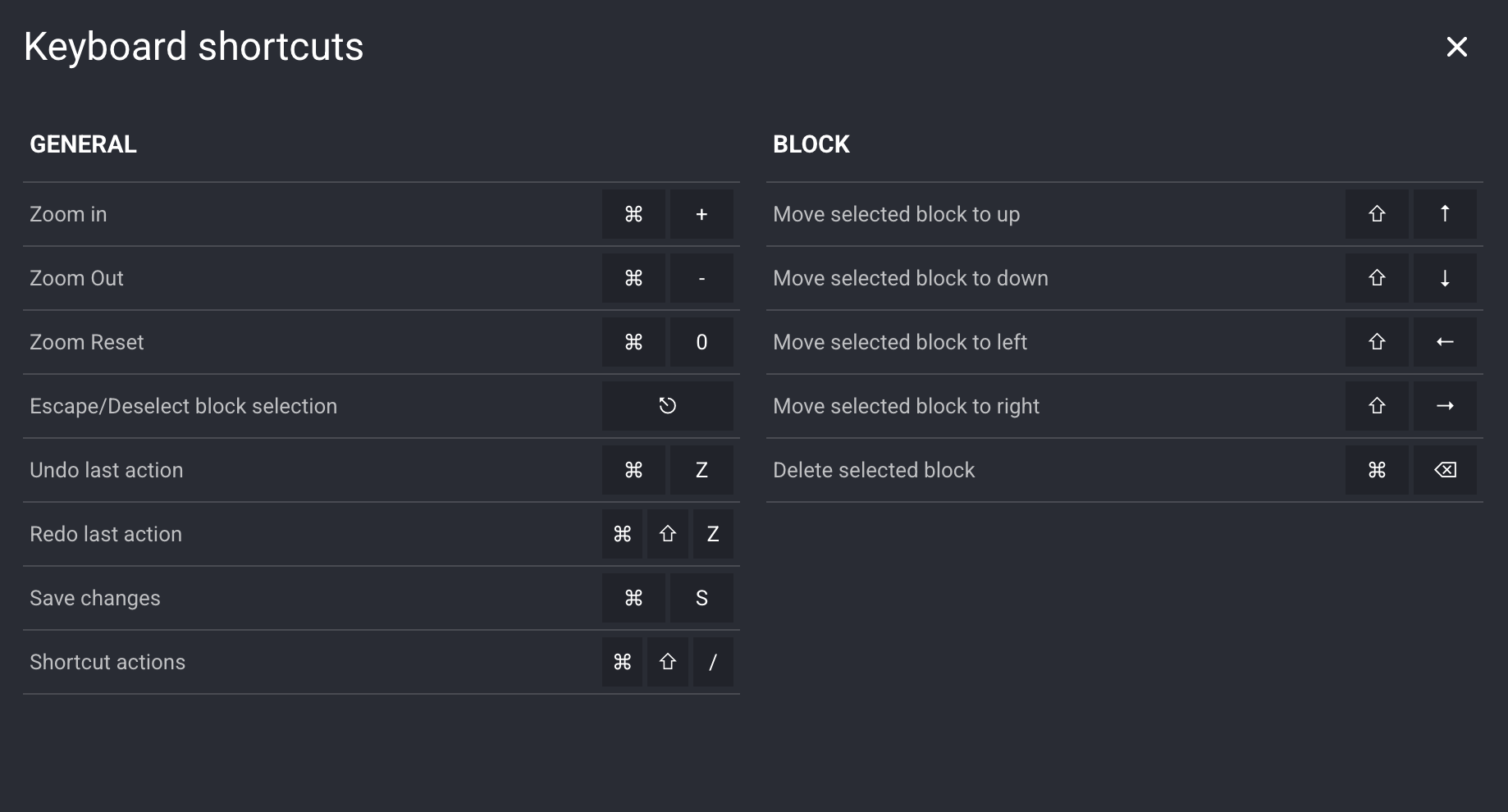This screenshot has width=1508, height=812.
Task: Click the down arrow key icon
Action: coord(1445,278)
